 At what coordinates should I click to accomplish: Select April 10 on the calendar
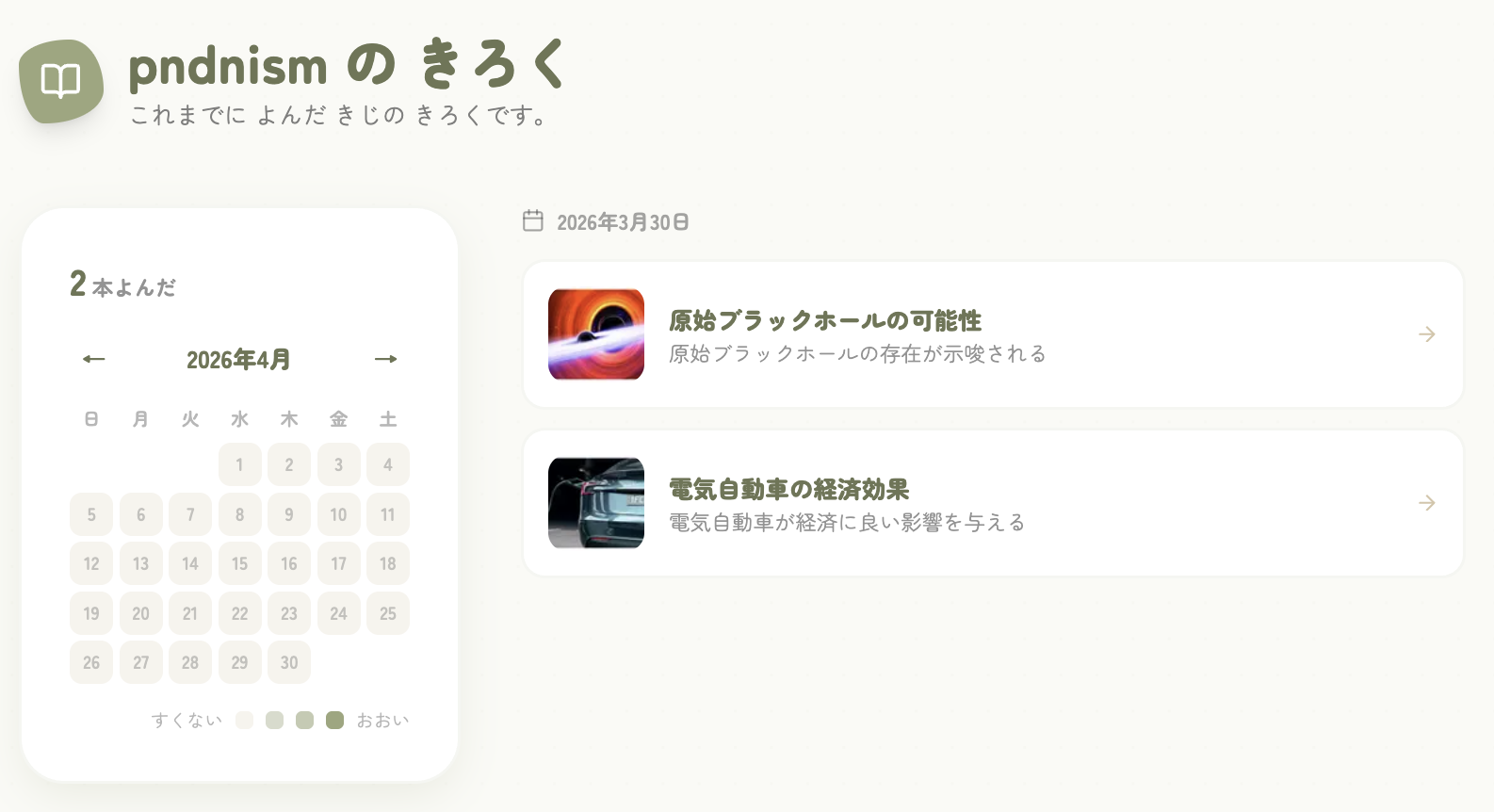click(339, 514)
